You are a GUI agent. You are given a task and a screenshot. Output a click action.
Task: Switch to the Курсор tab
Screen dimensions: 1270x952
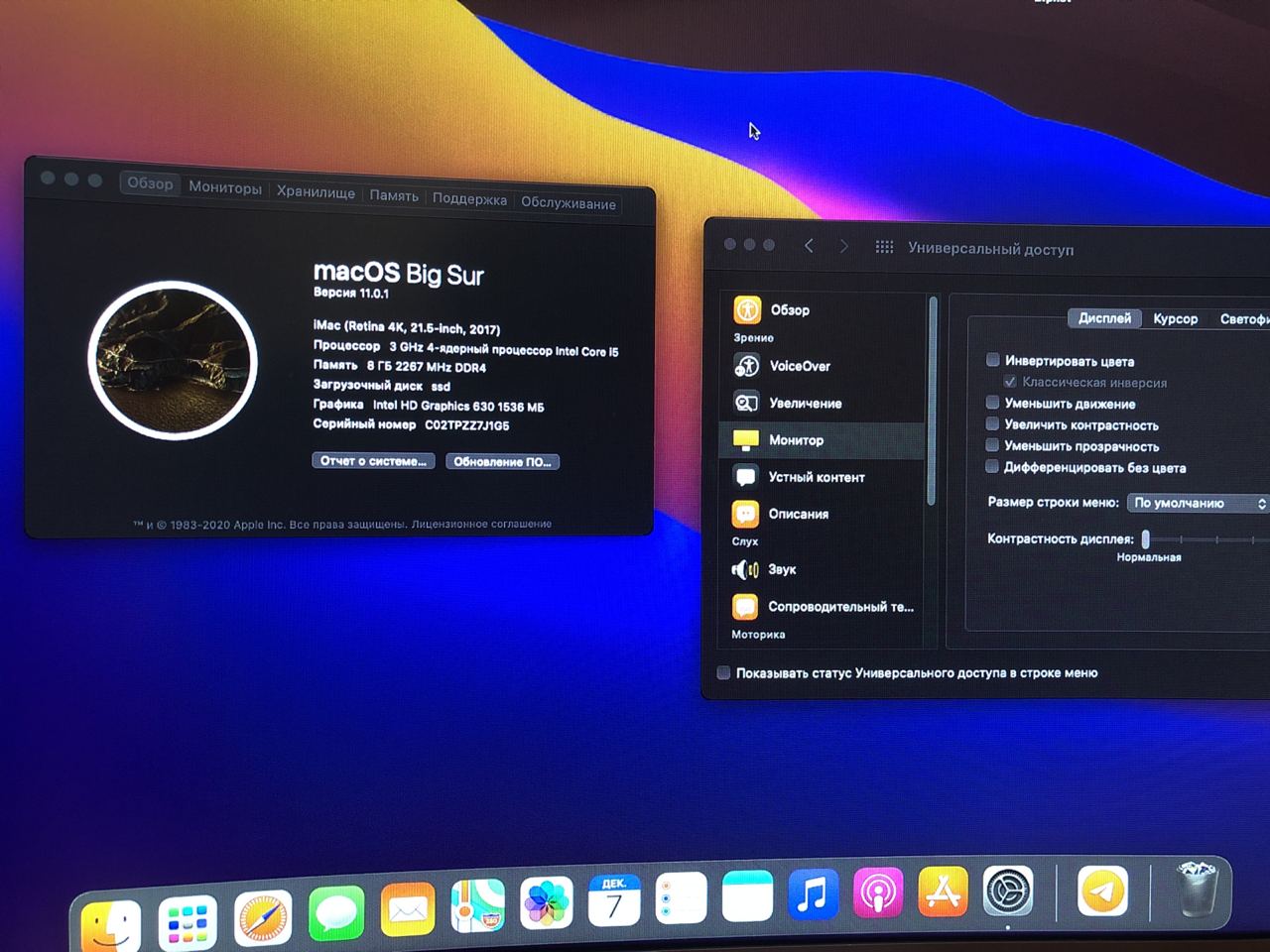coord(1175,318)
